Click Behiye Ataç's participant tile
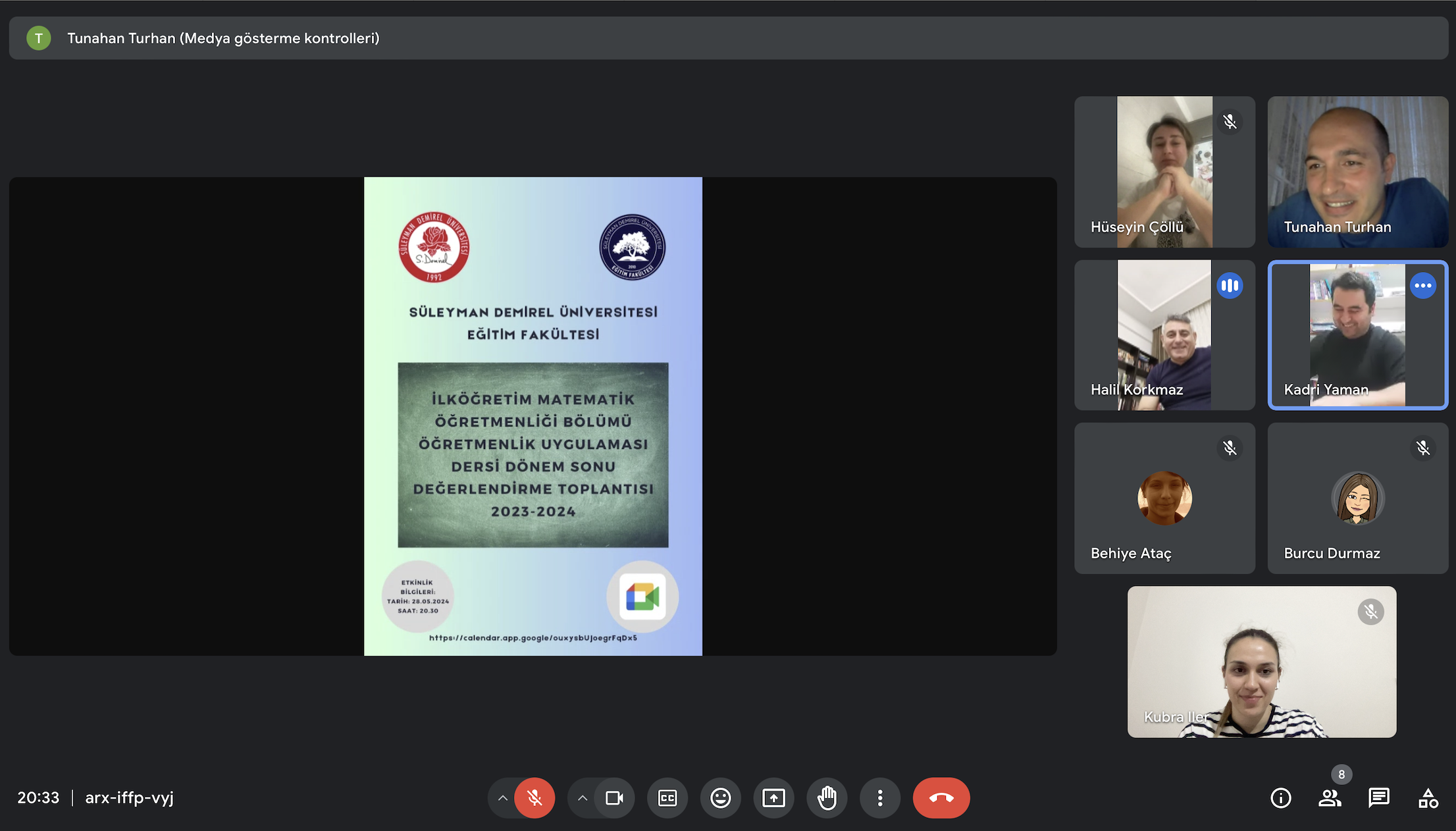The width and height of the screenshot is (1456, 831). (1164, 498)
